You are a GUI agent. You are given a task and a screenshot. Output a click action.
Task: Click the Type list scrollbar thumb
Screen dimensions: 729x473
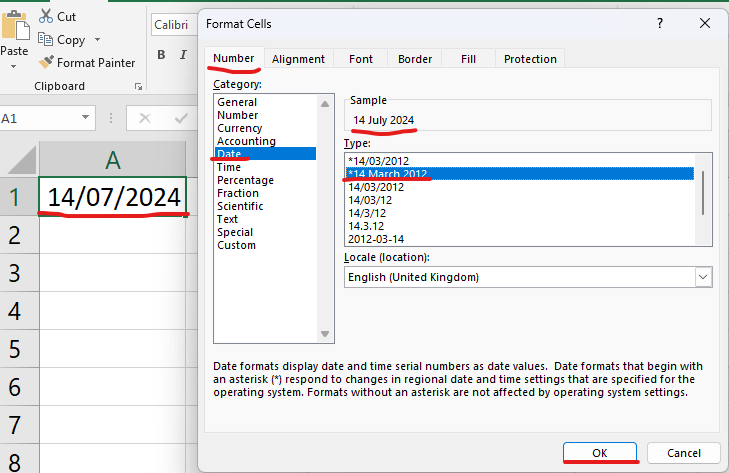click(x=702, y=193)
